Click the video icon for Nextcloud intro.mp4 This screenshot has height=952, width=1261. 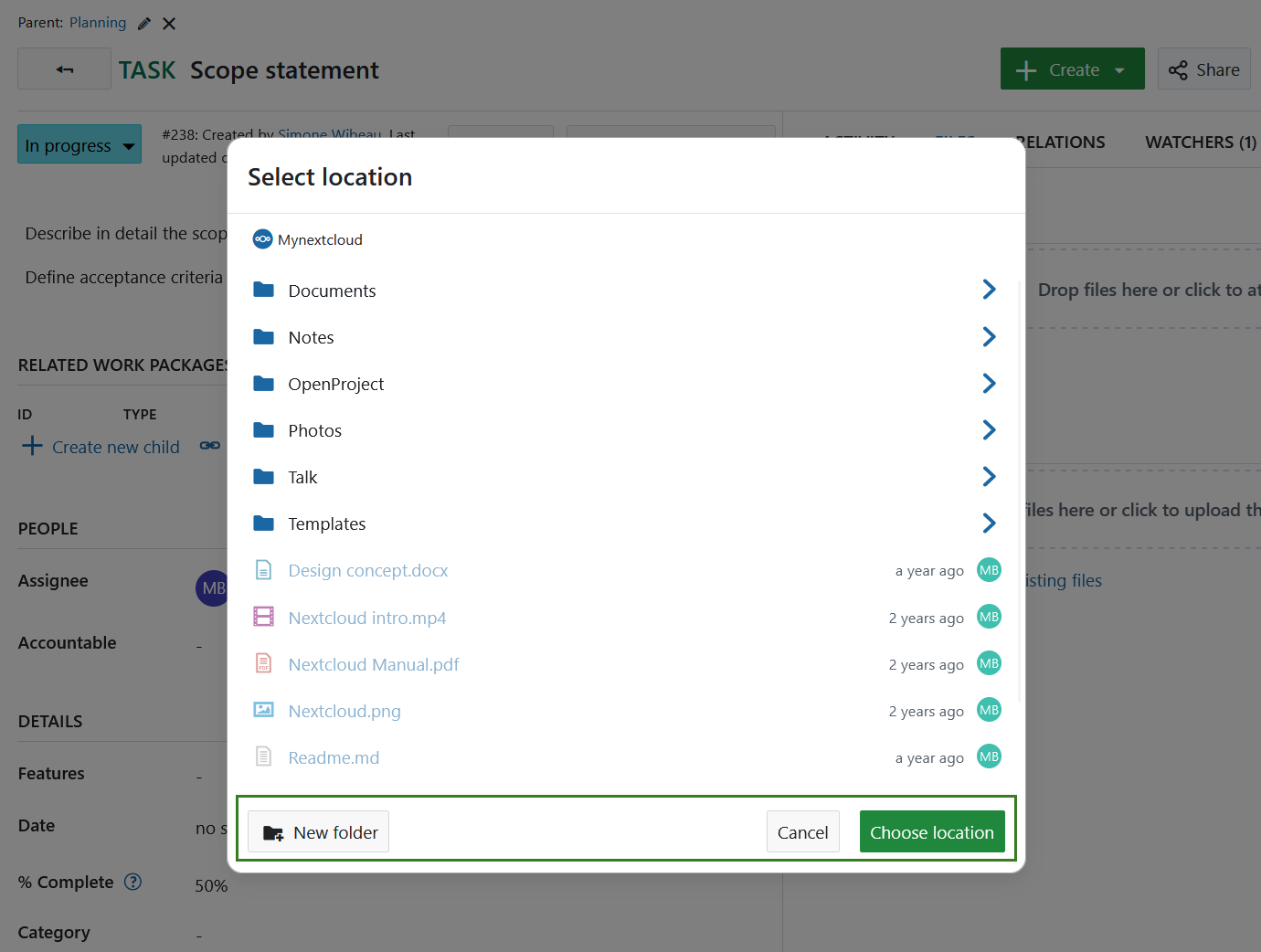click(263, 617)
